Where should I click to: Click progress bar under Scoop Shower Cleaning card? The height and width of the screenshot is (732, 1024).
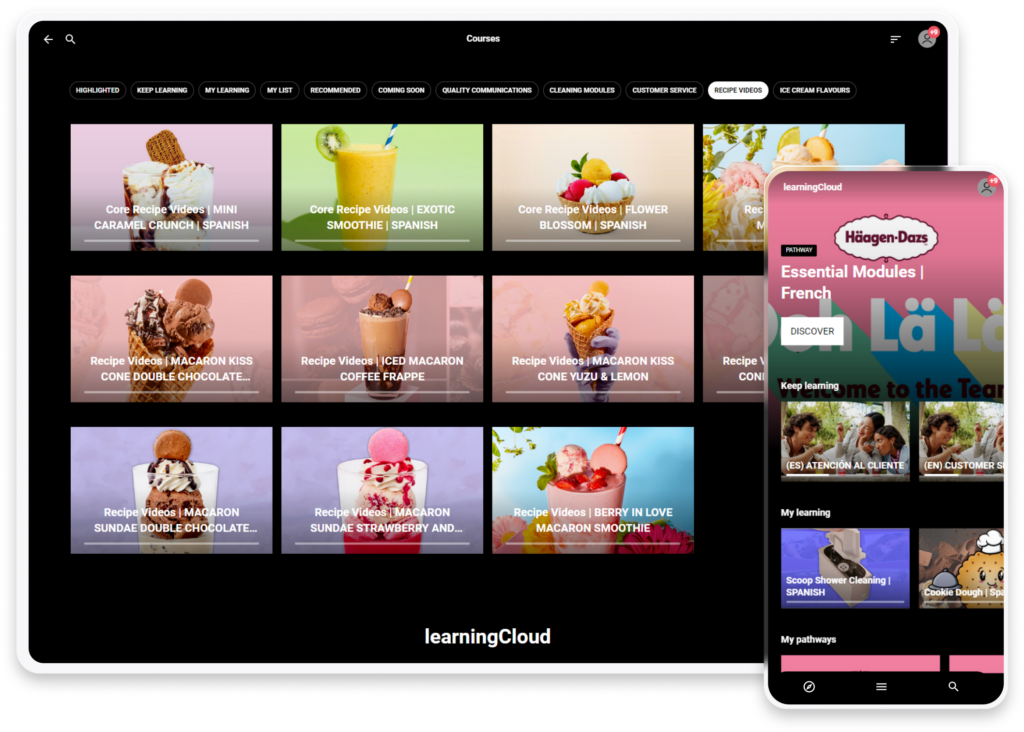click(845, 601)
